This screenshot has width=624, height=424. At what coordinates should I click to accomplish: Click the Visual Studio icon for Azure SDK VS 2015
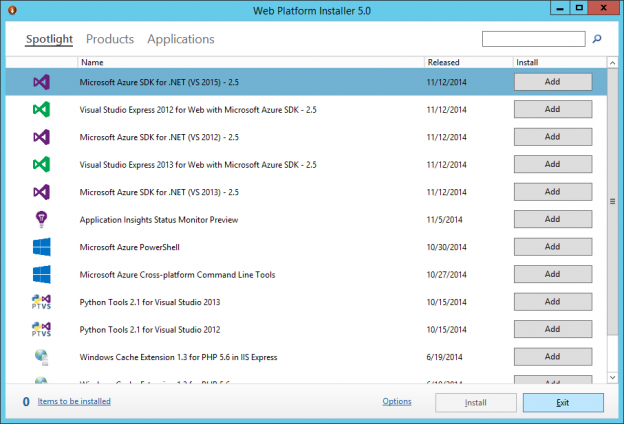click(x=41, y=82)
